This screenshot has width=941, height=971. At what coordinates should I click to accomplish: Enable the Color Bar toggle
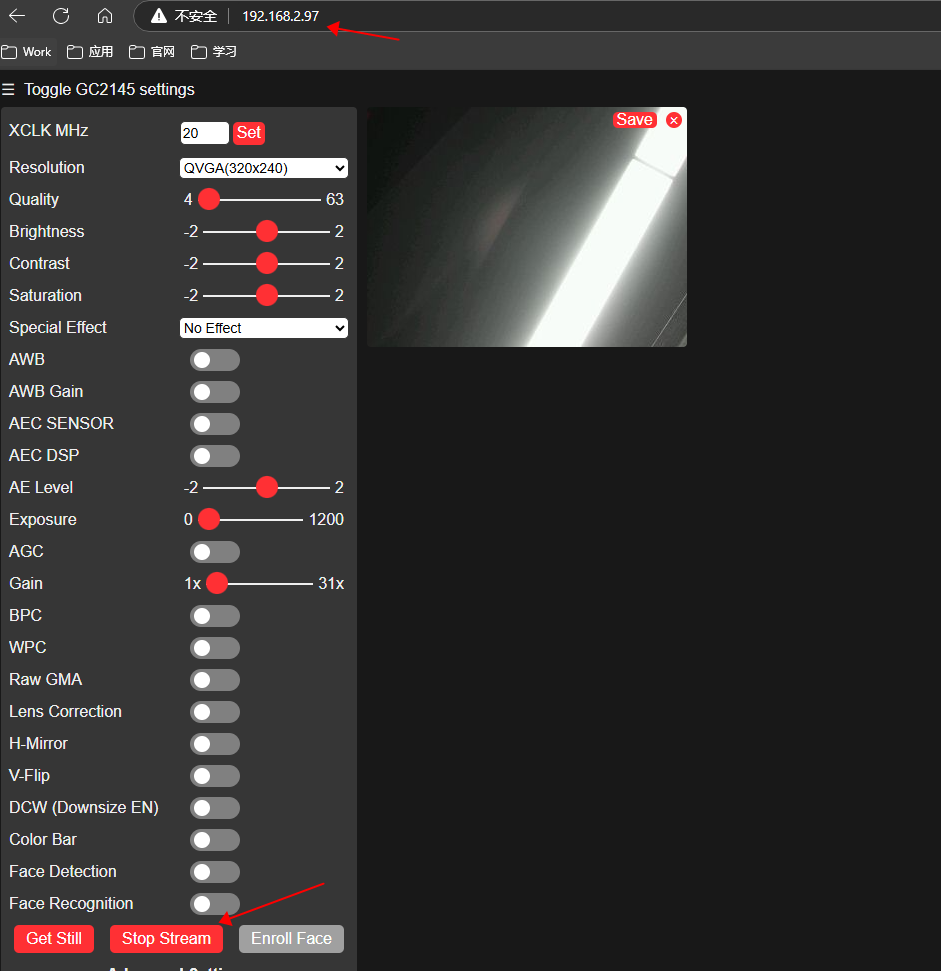click(x=215, y=840)
